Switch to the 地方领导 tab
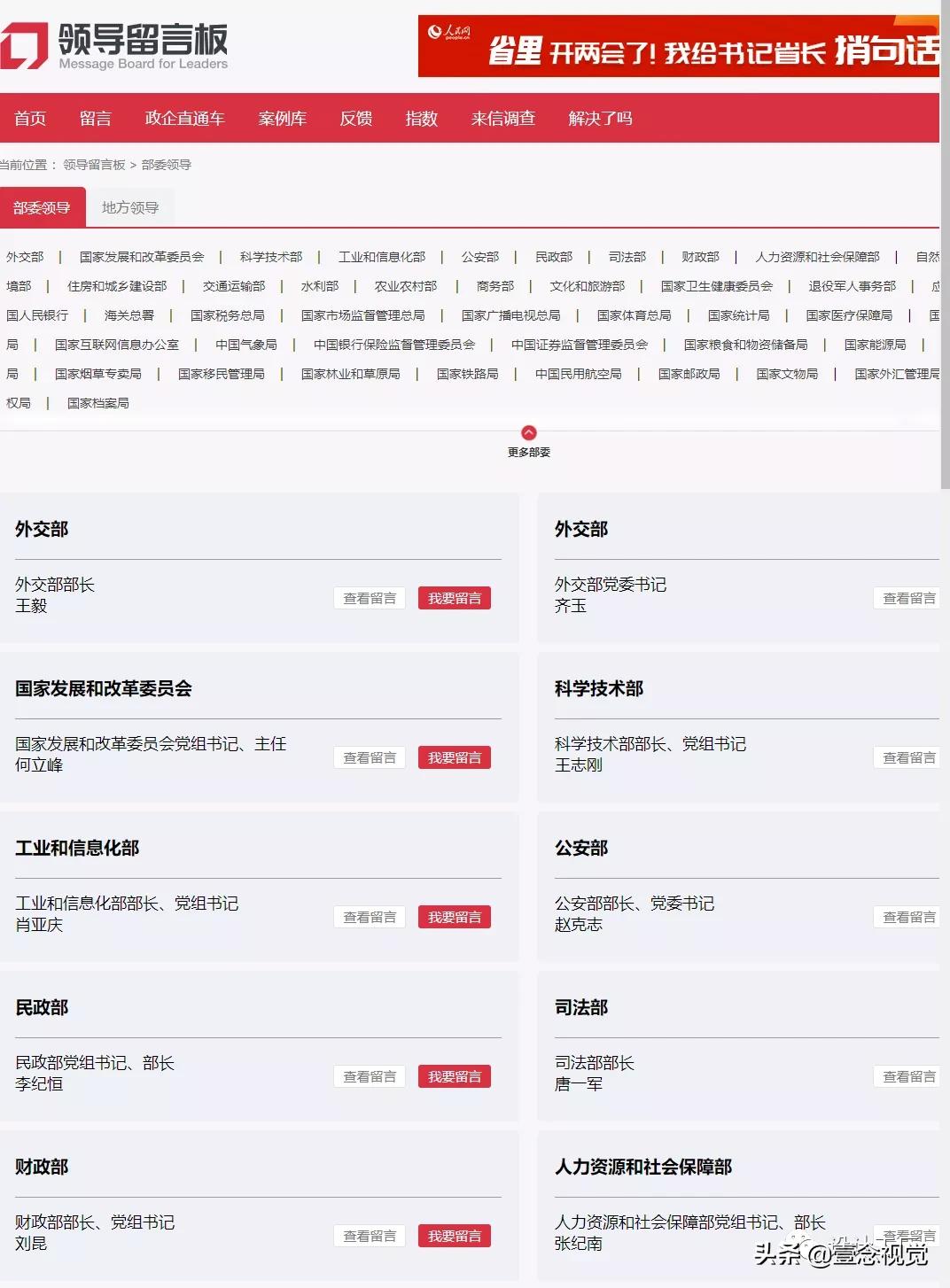 tap(129, 206)
